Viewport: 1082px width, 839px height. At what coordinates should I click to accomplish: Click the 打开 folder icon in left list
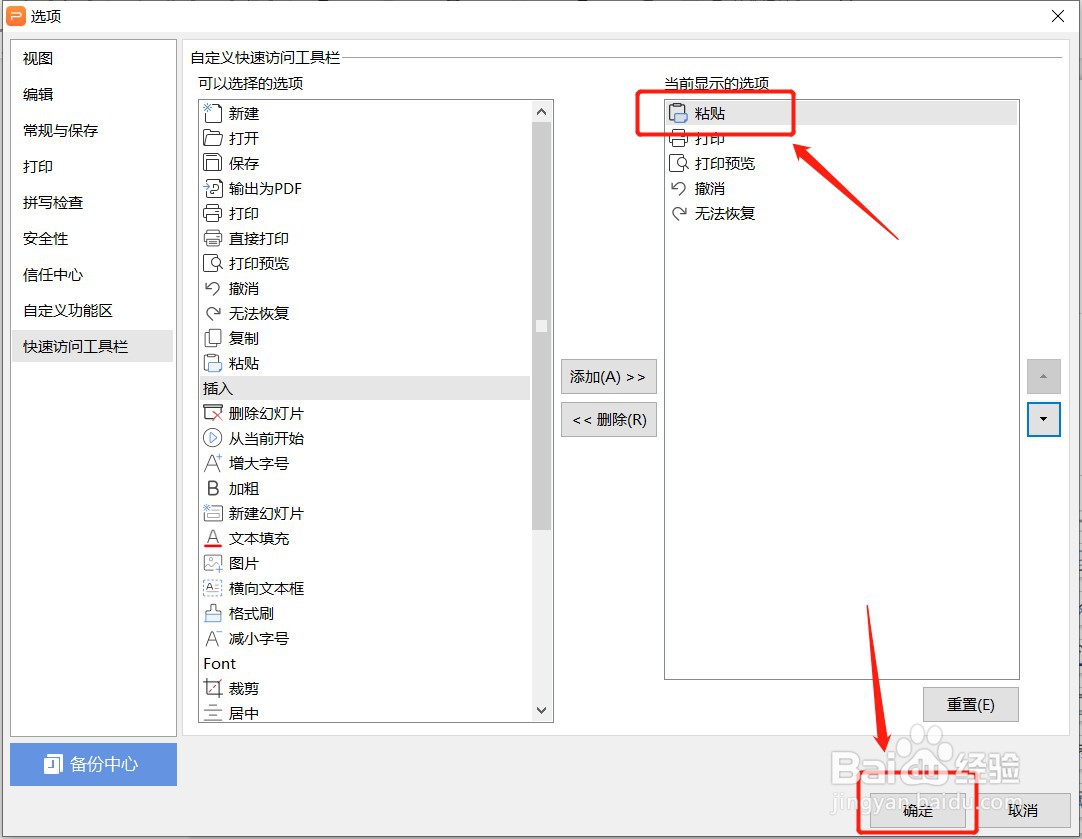click(213, 138)
